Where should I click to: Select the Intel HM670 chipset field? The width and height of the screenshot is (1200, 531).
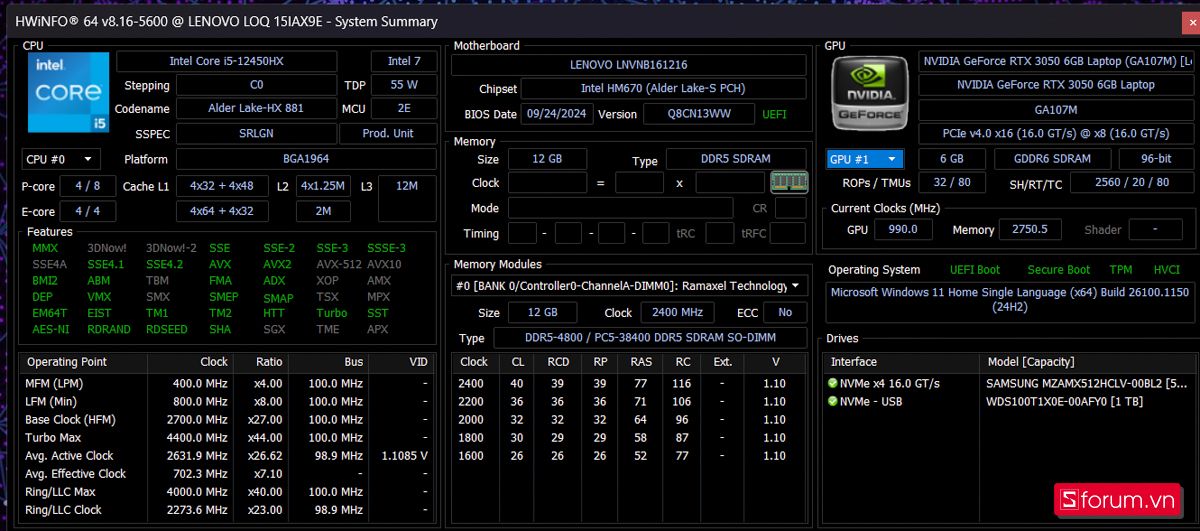point(665,89)
